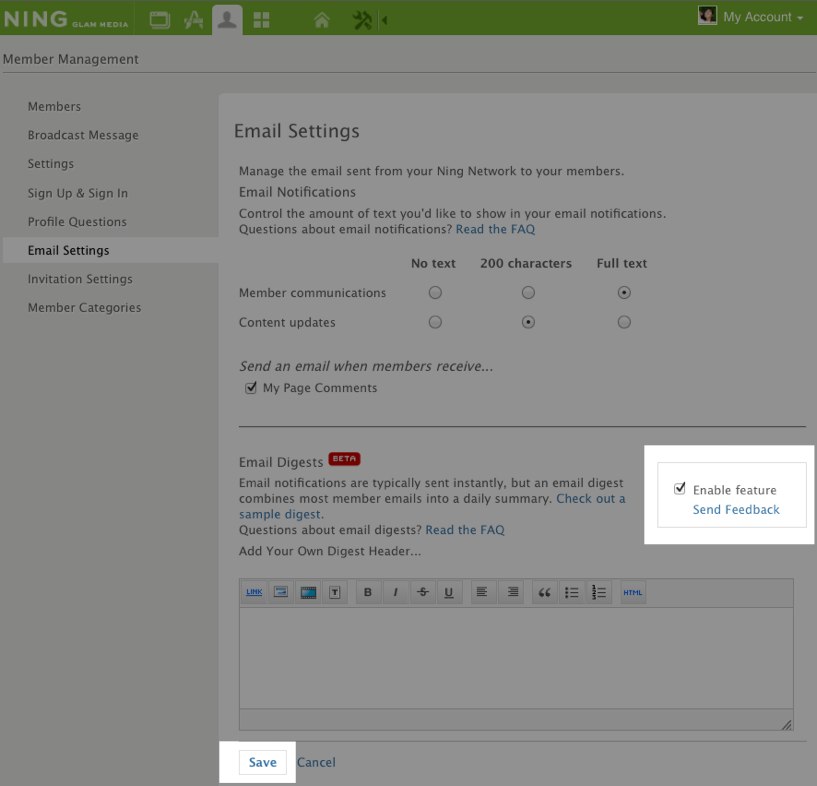Screen dimensions: 817x786
Task: Align text left in digest editor
Action: tap(482, 592)
